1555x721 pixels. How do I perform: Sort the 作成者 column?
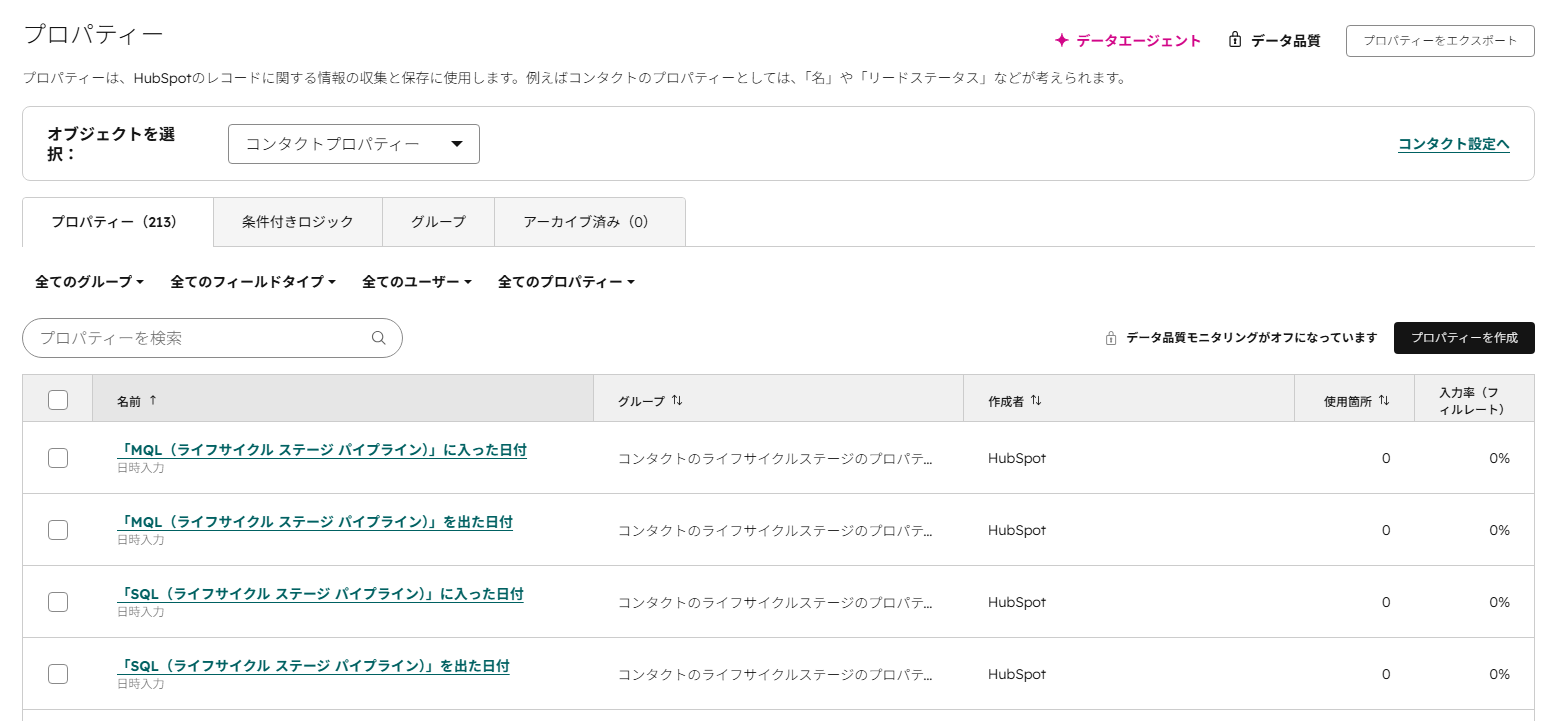[1036, 400]
